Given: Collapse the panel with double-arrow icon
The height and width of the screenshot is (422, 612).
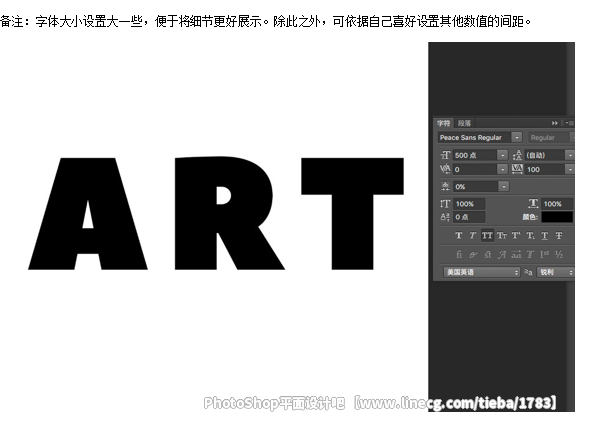Looking at the screenshot, I should tap(555, 123).
